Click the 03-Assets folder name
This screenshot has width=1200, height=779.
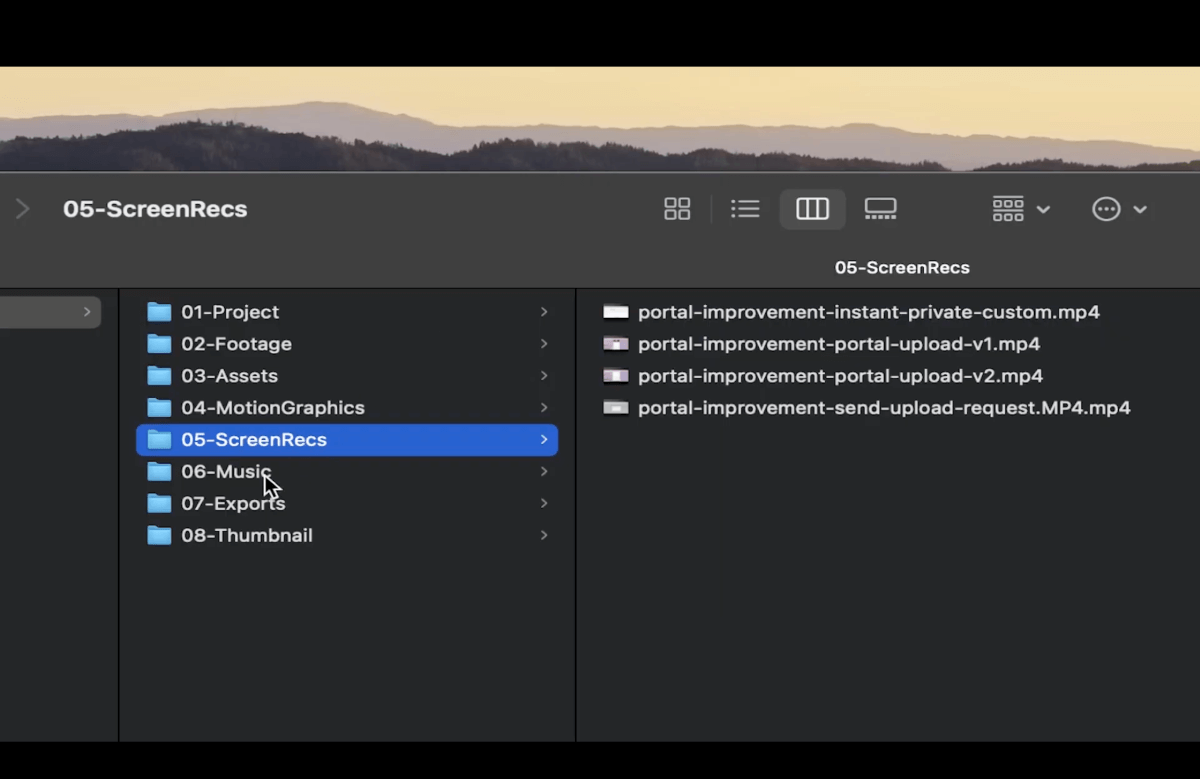[x=229, y=376]
